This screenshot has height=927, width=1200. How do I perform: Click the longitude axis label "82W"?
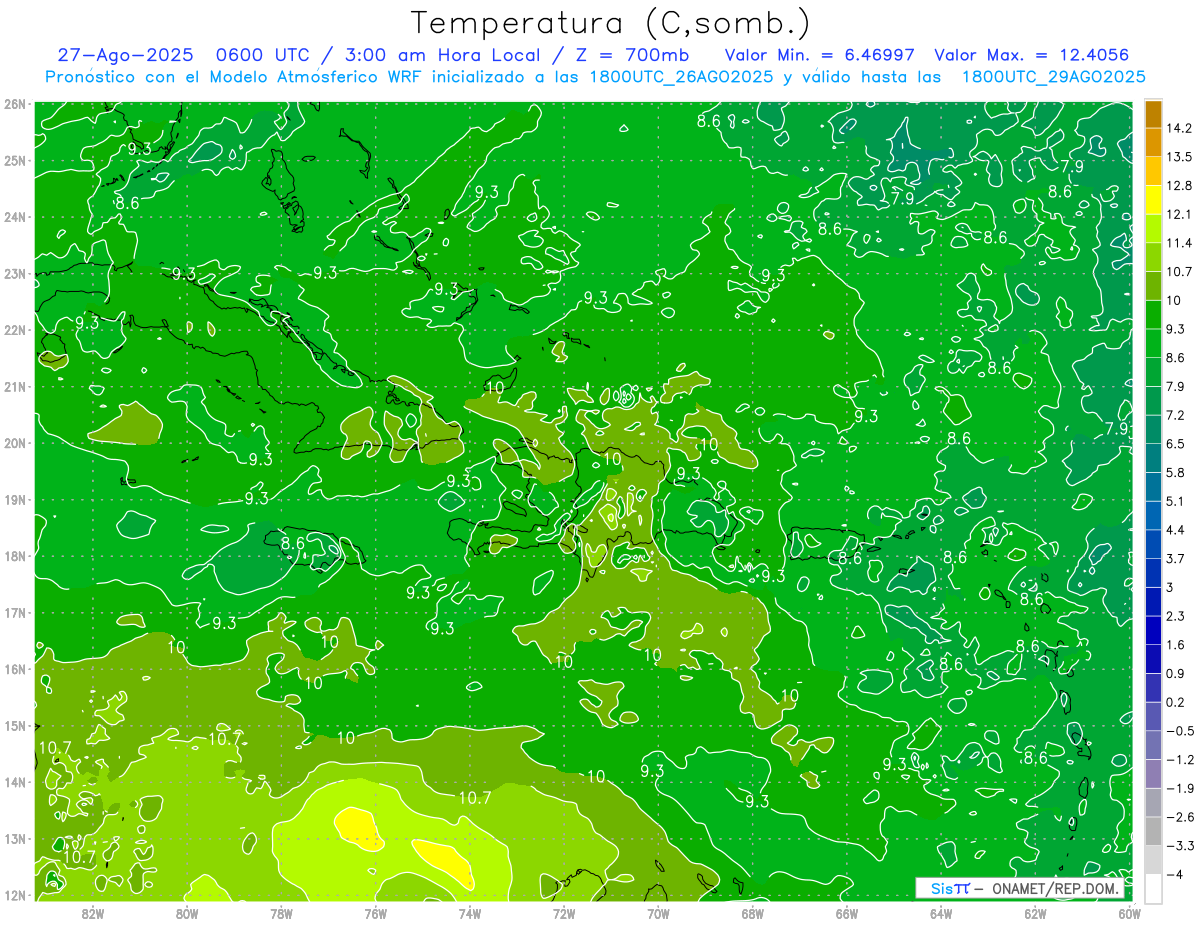coord(93,913)
